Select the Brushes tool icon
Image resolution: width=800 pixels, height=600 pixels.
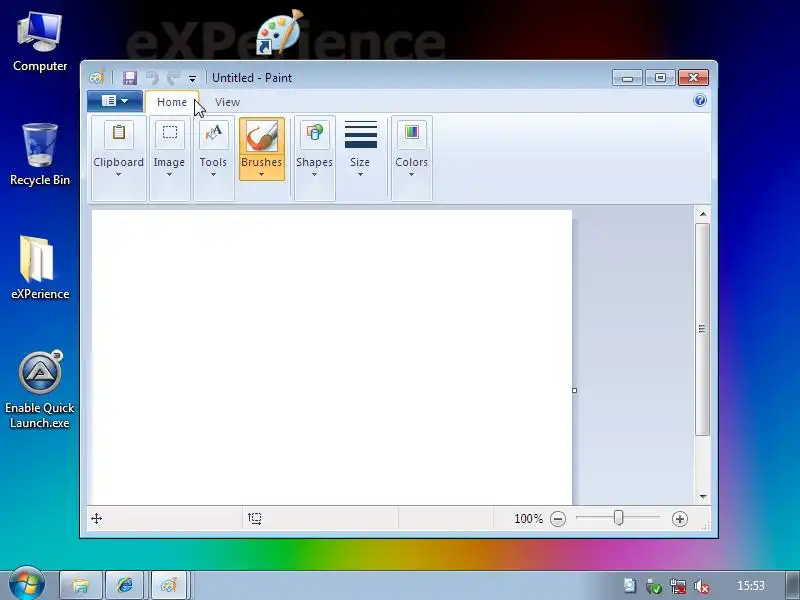(x=262, y=136)
